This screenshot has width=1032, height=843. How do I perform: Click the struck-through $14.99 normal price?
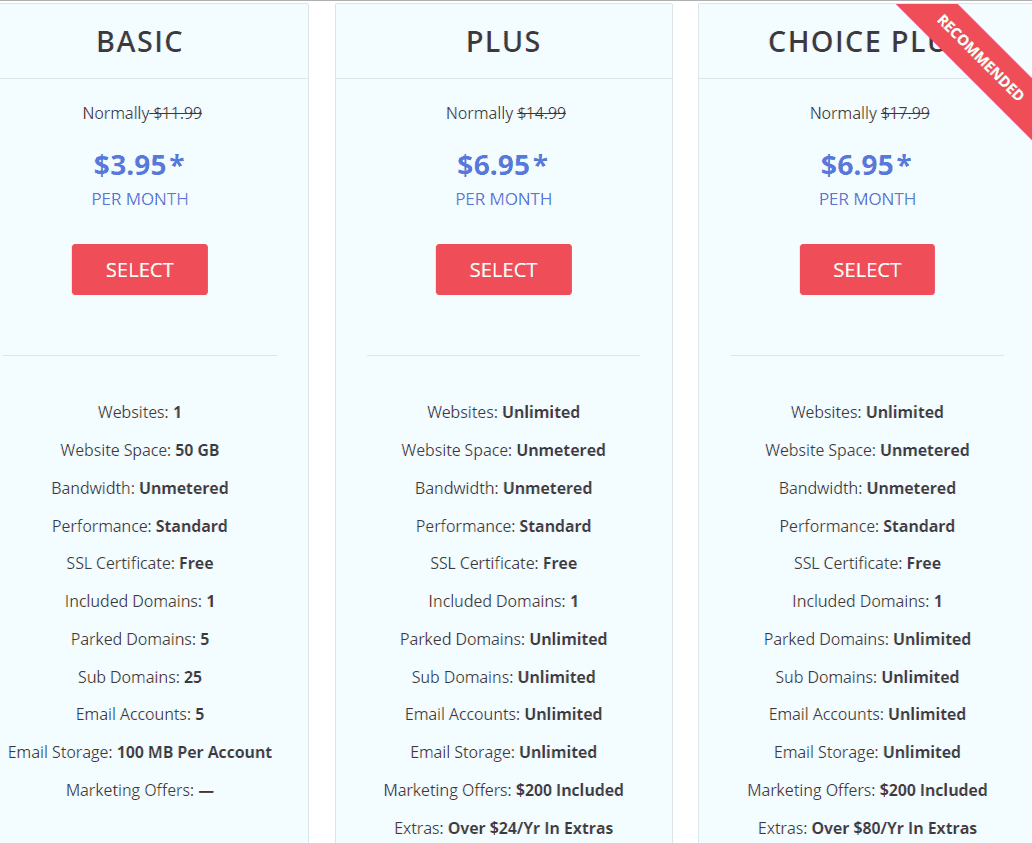(542, 113)
